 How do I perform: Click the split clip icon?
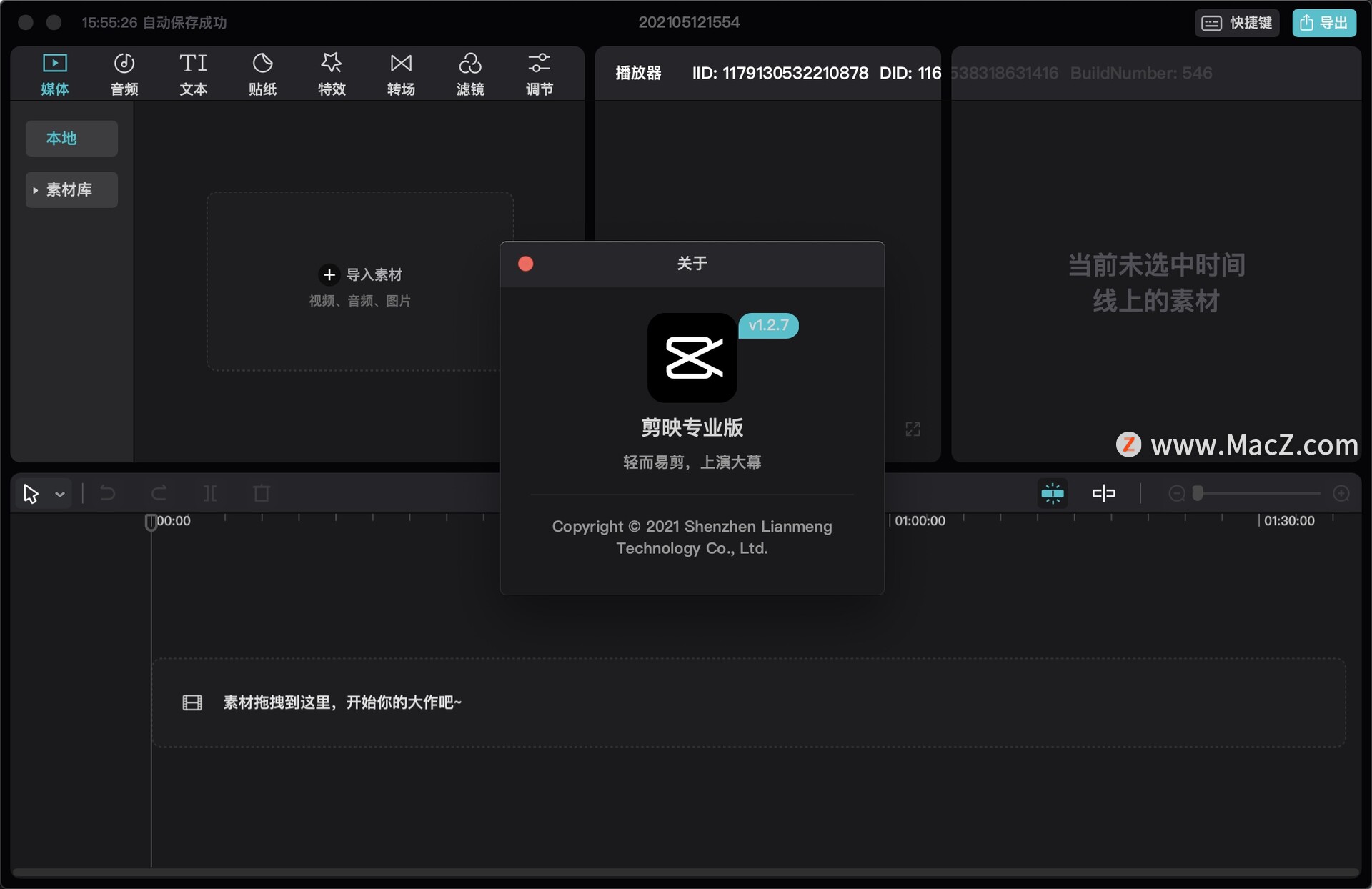210,493
